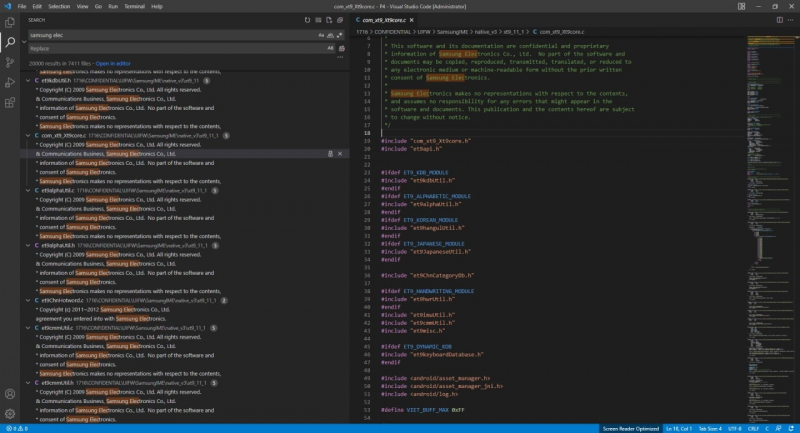800x433 pixels.
Task: Open the Explorer view in activity bar
Action: pos(10,20)
